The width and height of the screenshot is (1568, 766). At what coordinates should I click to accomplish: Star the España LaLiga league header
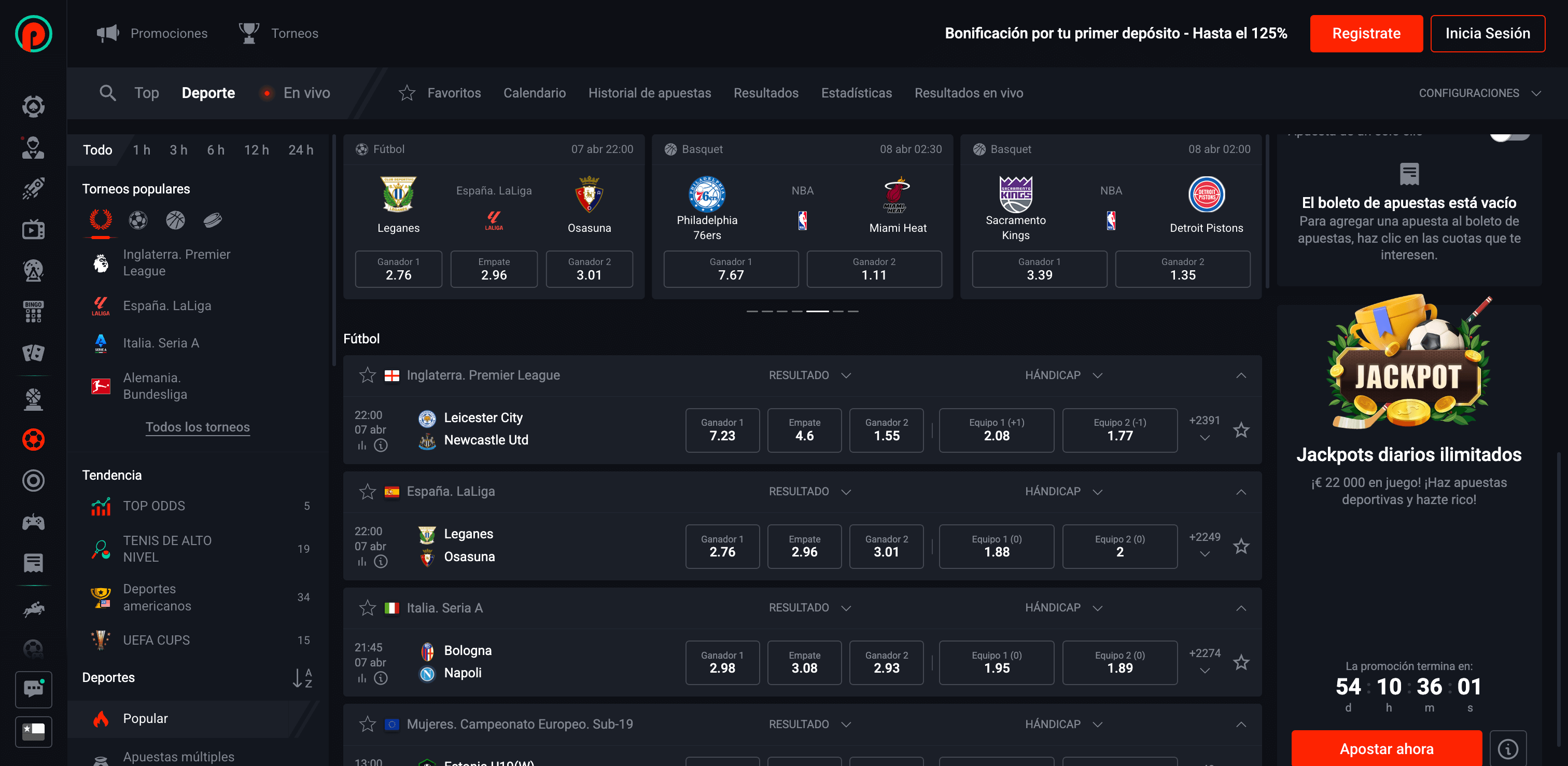[367, 491]
